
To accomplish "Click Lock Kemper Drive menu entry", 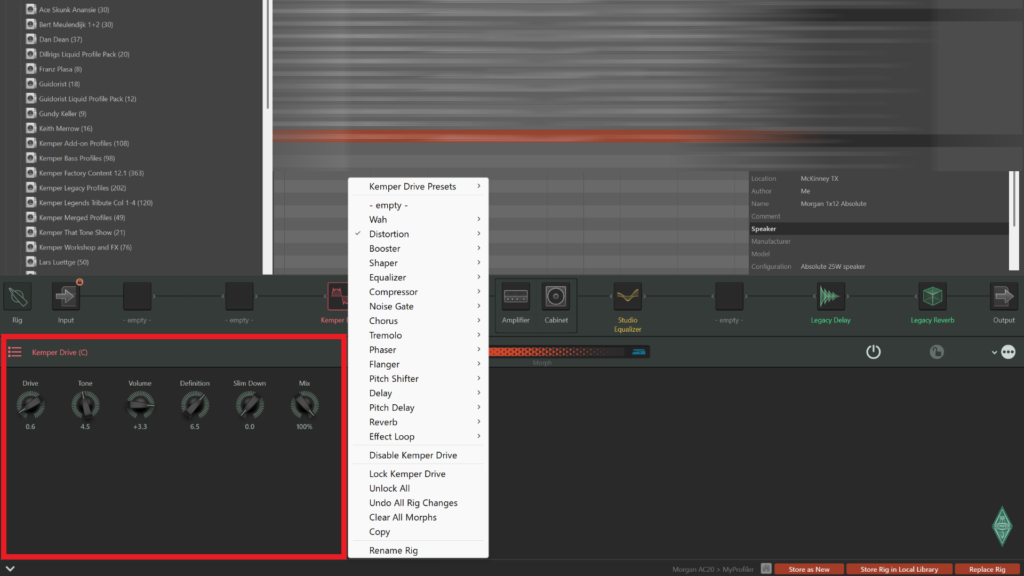I will (x=407, y=474).
